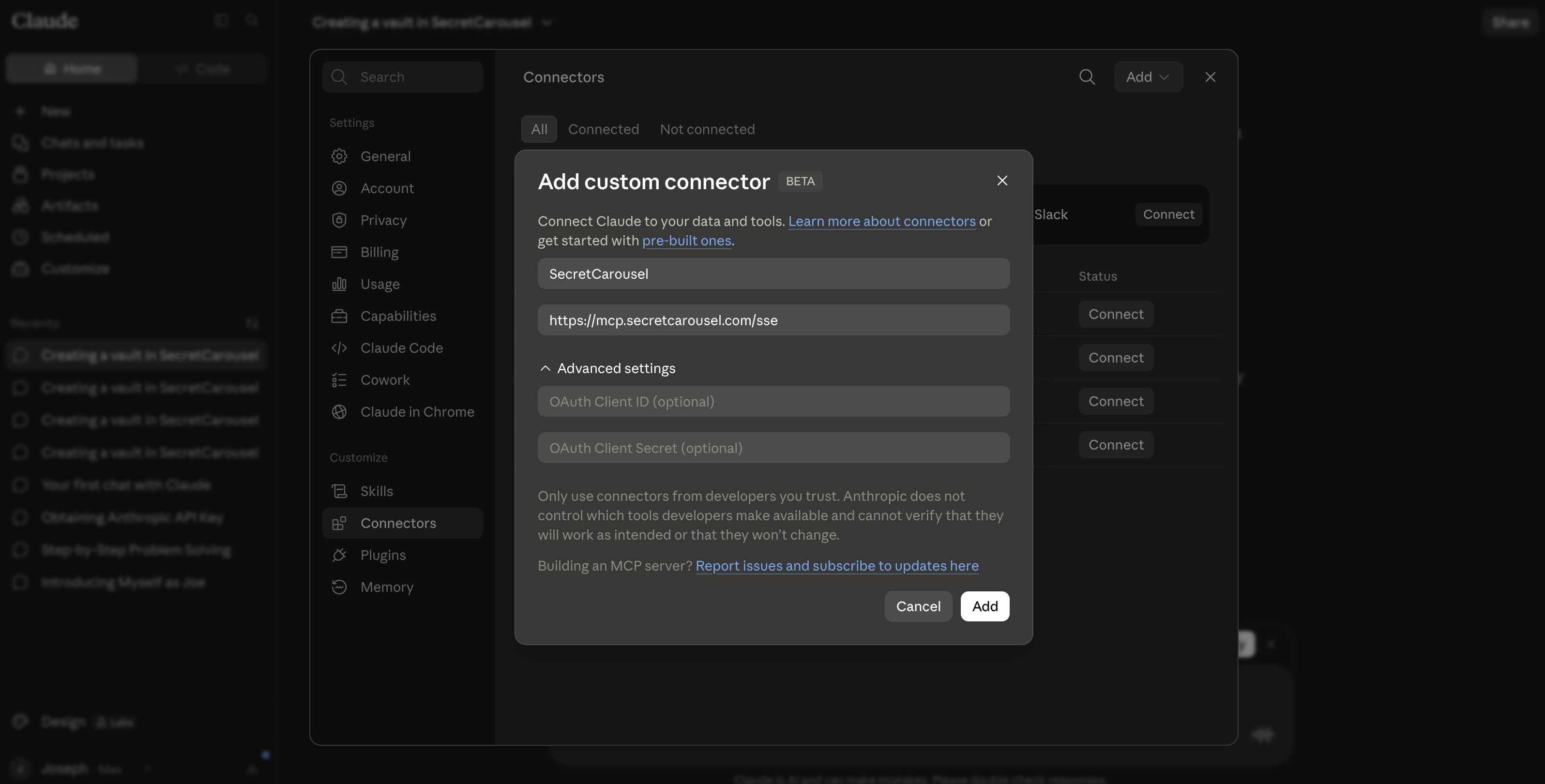Click the Connectors blocks icon
Screen dimensions: 1545x784
pos(339,523)
